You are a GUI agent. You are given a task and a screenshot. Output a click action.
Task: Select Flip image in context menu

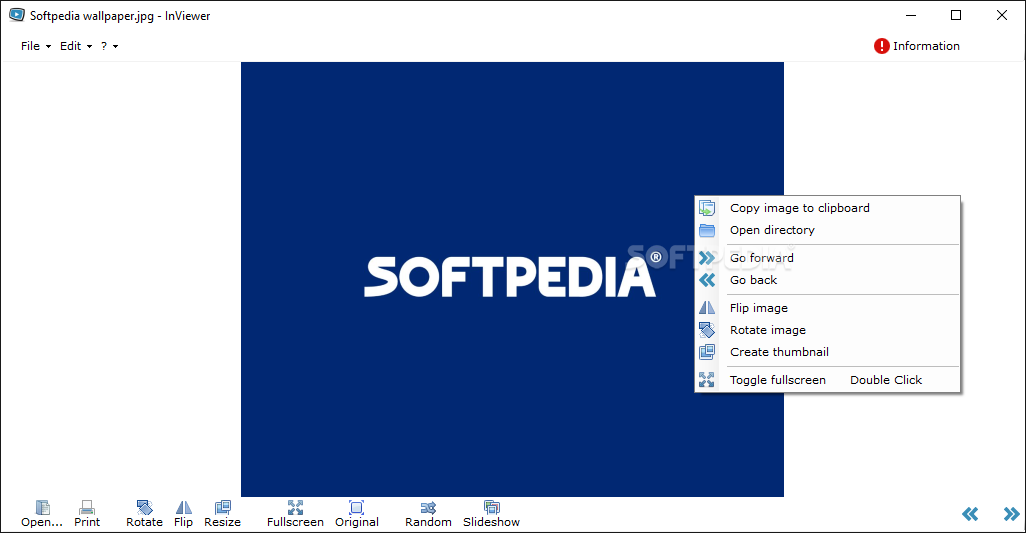coord(828,308)
